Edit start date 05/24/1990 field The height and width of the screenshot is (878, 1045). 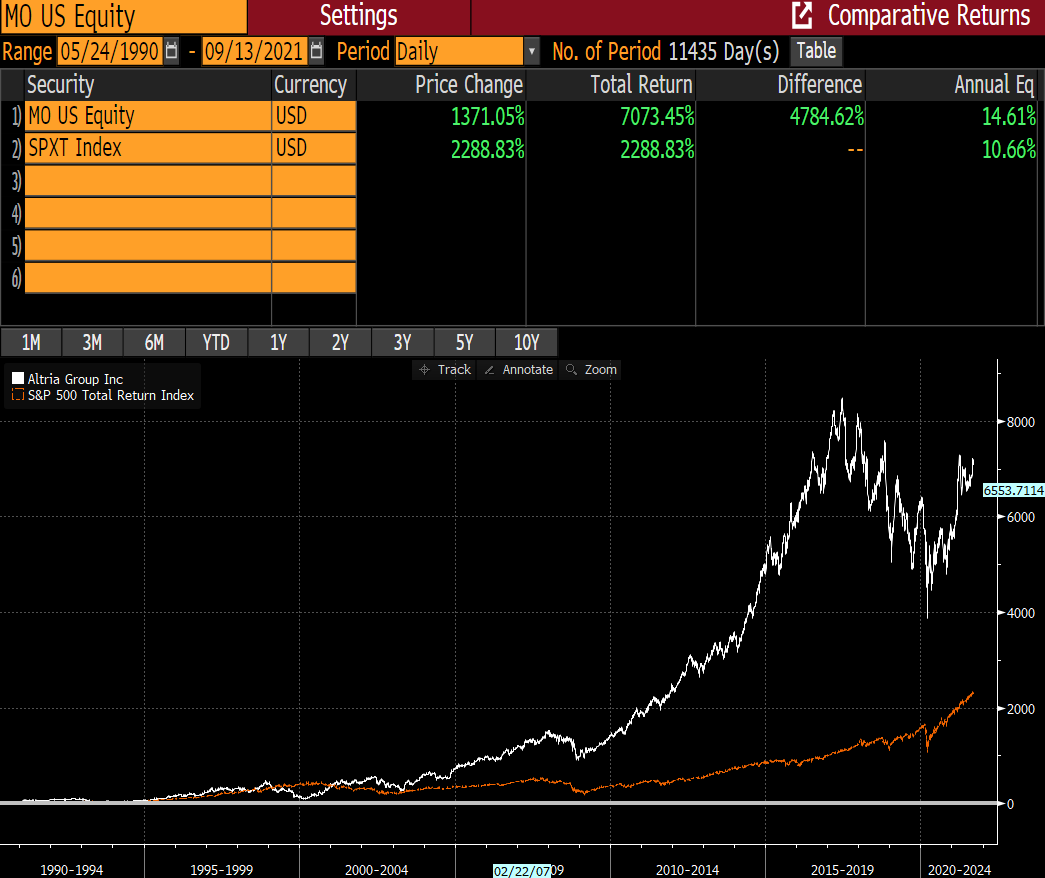pyautogui.click(x=110, y=51)
